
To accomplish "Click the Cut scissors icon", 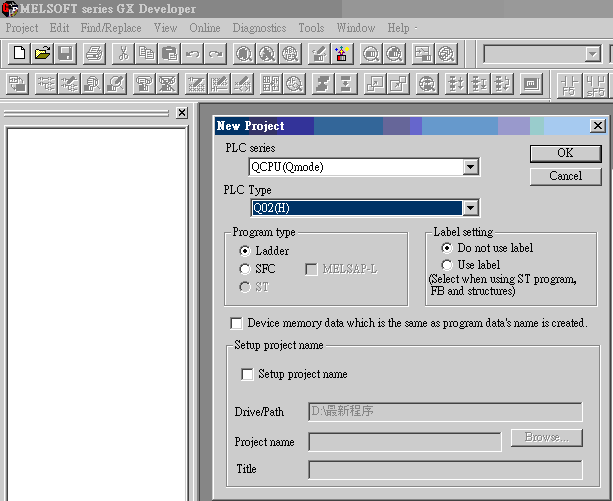I will (x=124, y=53).
